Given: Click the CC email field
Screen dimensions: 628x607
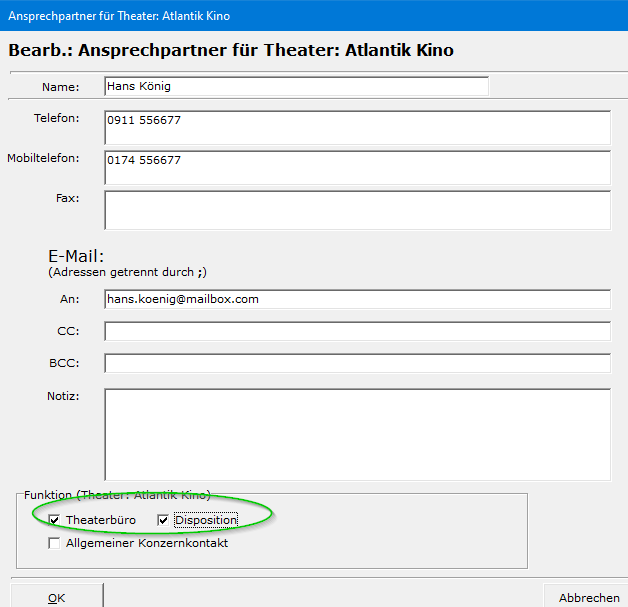Looking at the screenshot, I should (x=357, y=331).
